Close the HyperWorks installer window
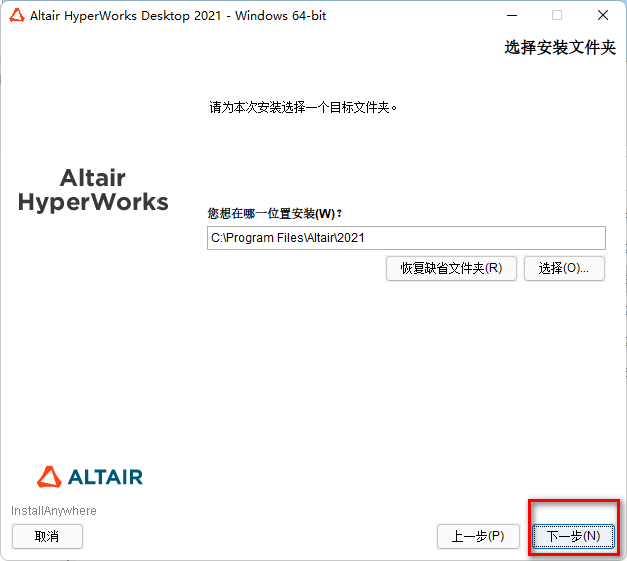This screenshot has width=627, height=561. (x=603, y=15)
